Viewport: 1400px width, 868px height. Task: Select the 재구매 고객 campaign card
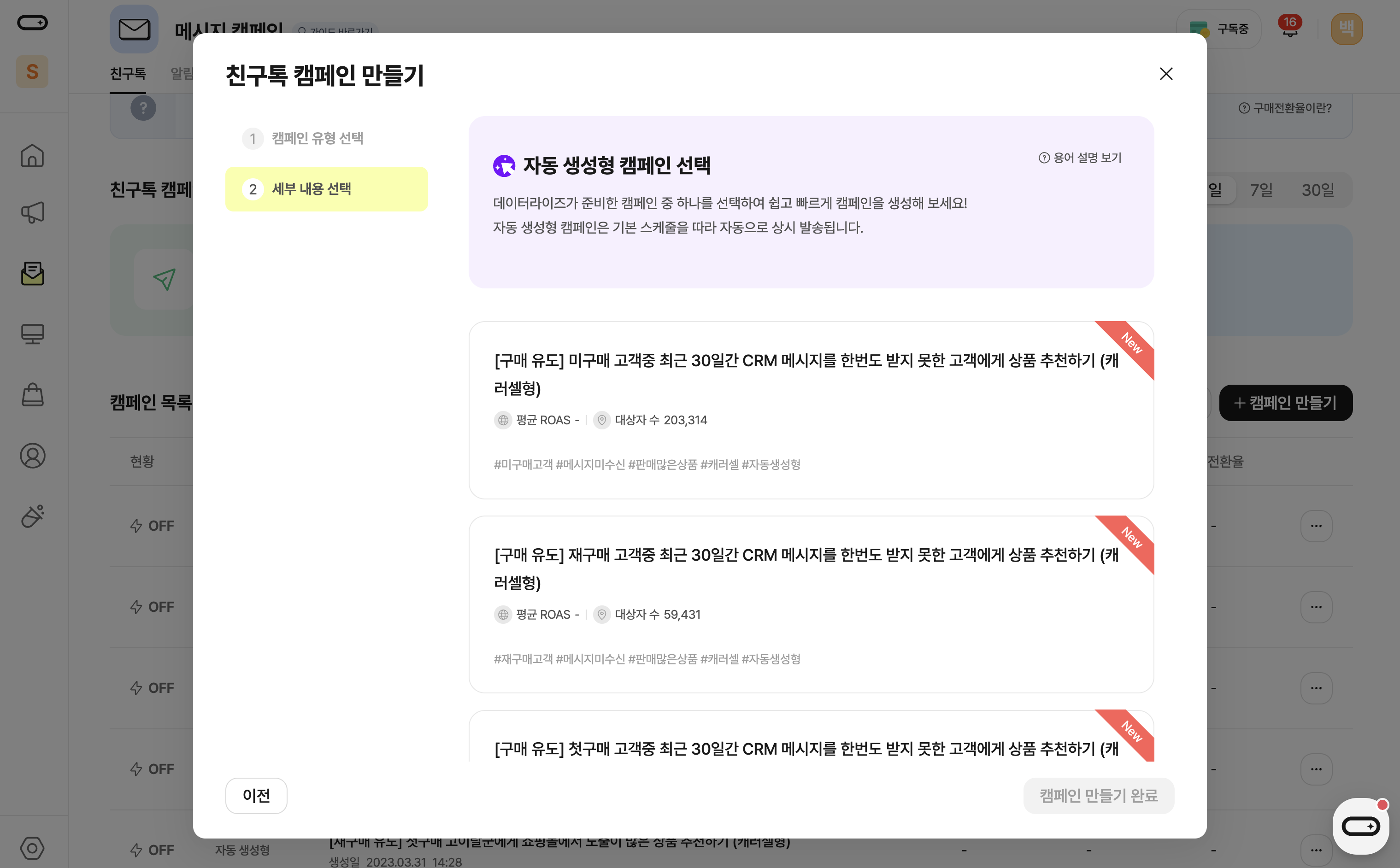tap(810, 603)
